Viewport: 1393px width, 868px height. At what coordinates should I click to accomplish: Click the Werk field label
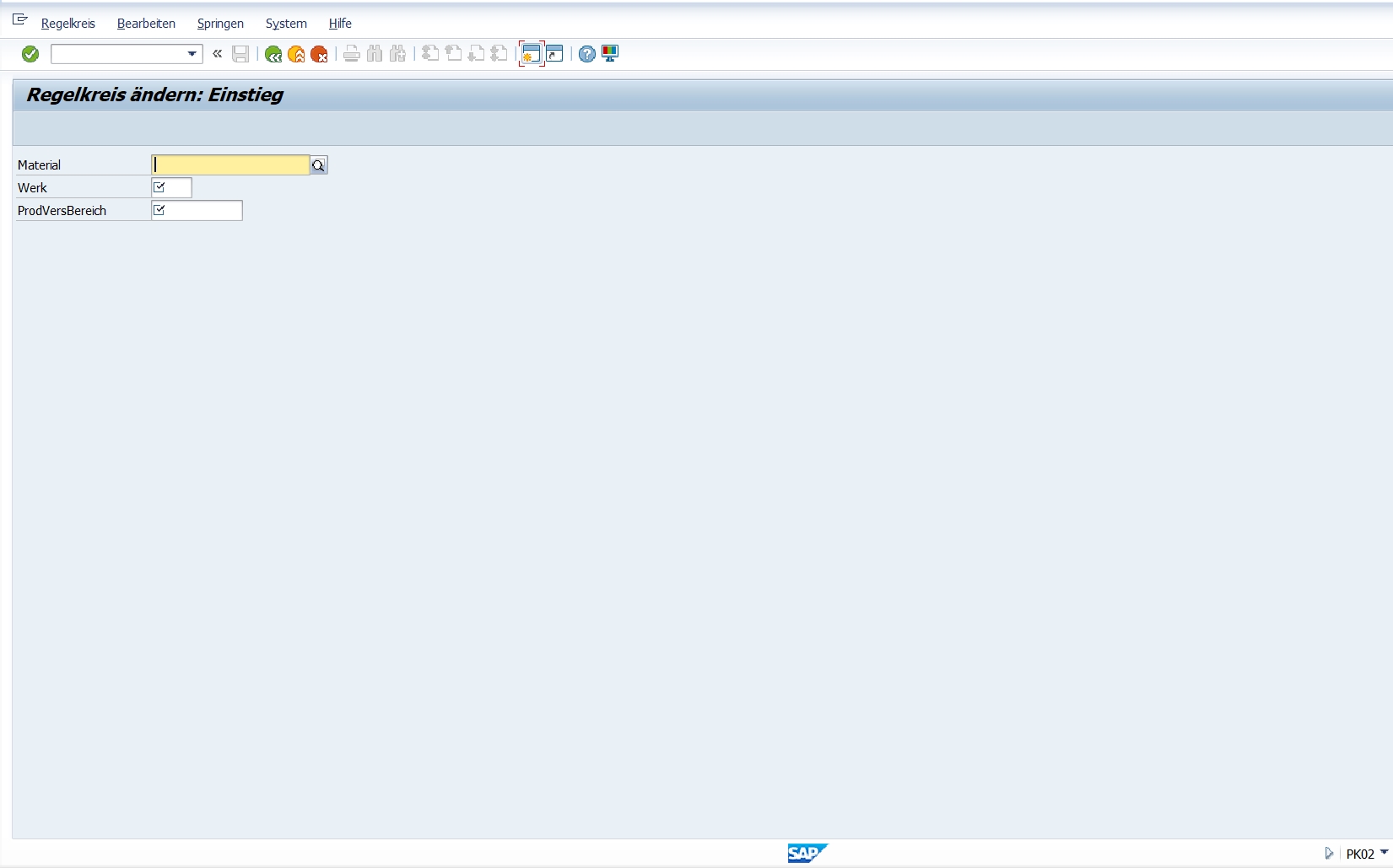pyautogui.click(x=32, y=188)
